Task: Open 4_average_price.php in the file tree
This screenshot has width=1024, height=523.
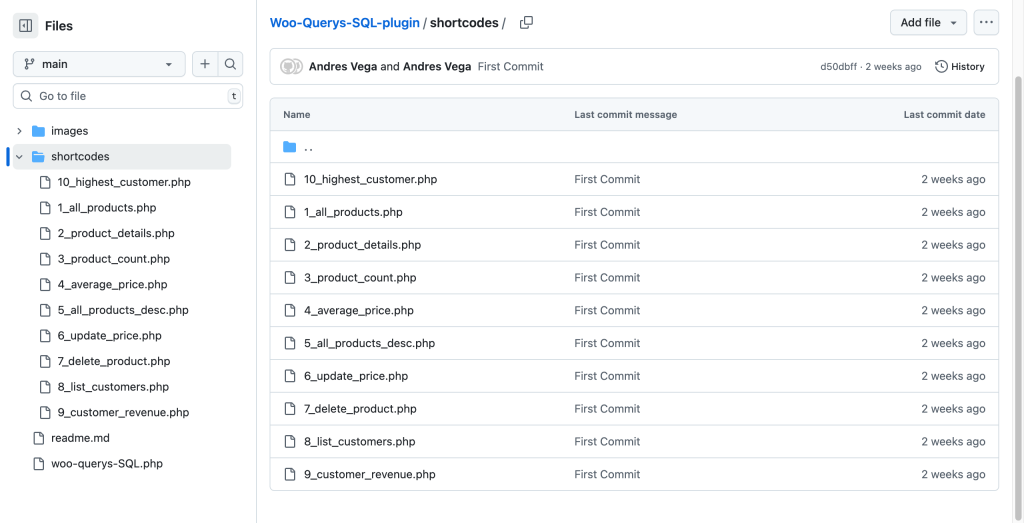Action: tap(112, 285)
